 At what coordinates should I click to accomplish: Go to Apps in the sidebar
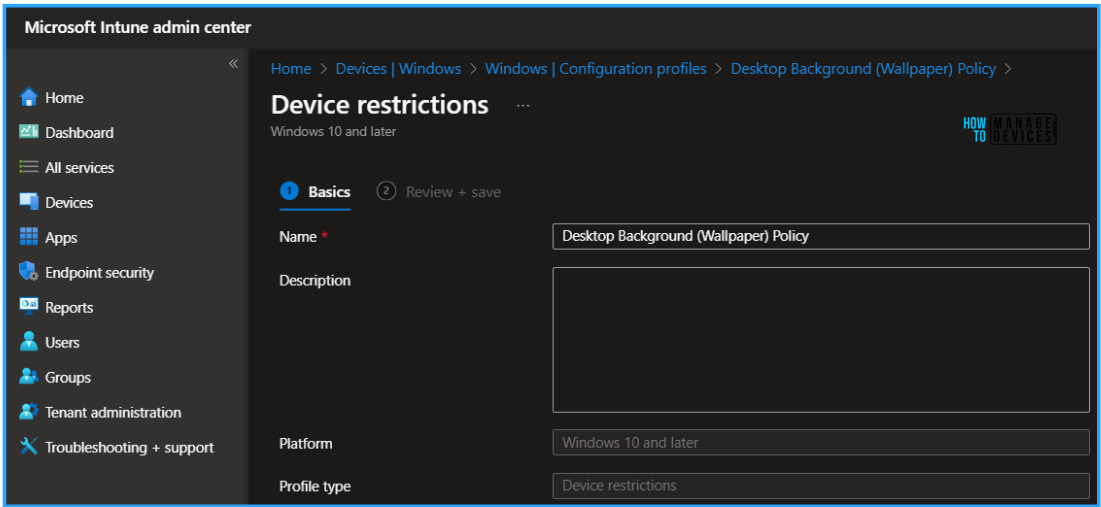(x=61, y=238)
